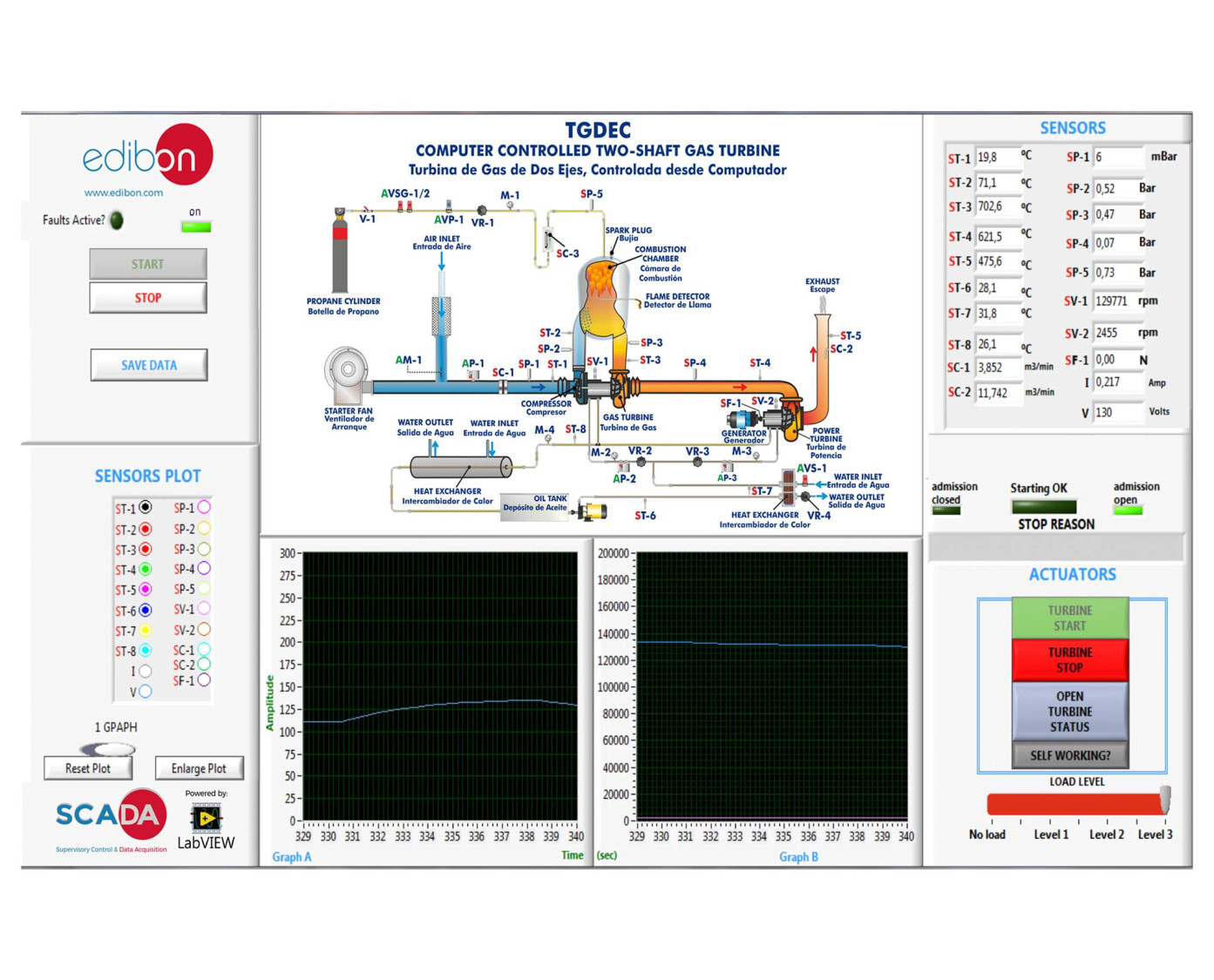This screenshot has height=980, width=1214.
Task: Click the LOAD LEVEL slider handle
Action: [x=1164, y=800]
